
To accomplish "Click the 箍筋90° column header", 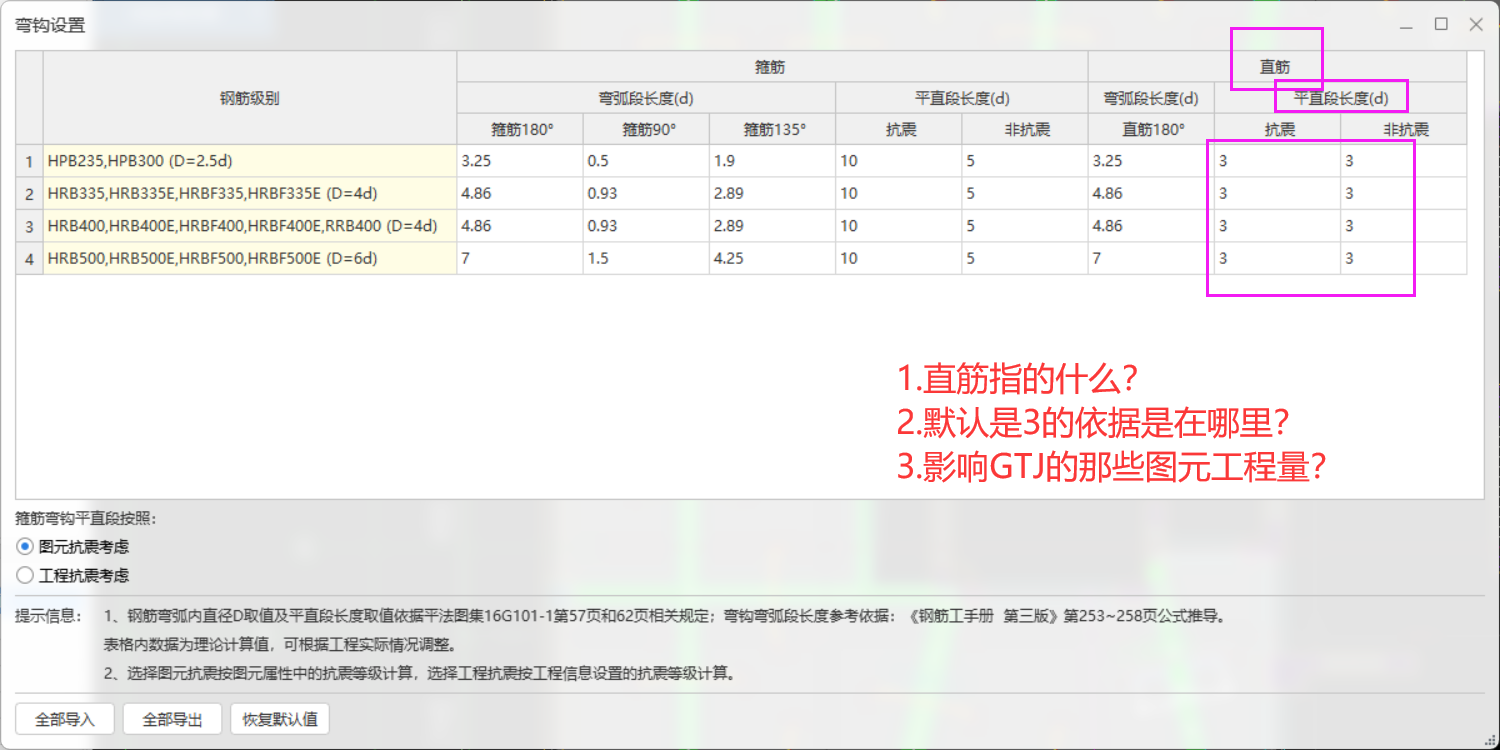I will tap(646, 129).
